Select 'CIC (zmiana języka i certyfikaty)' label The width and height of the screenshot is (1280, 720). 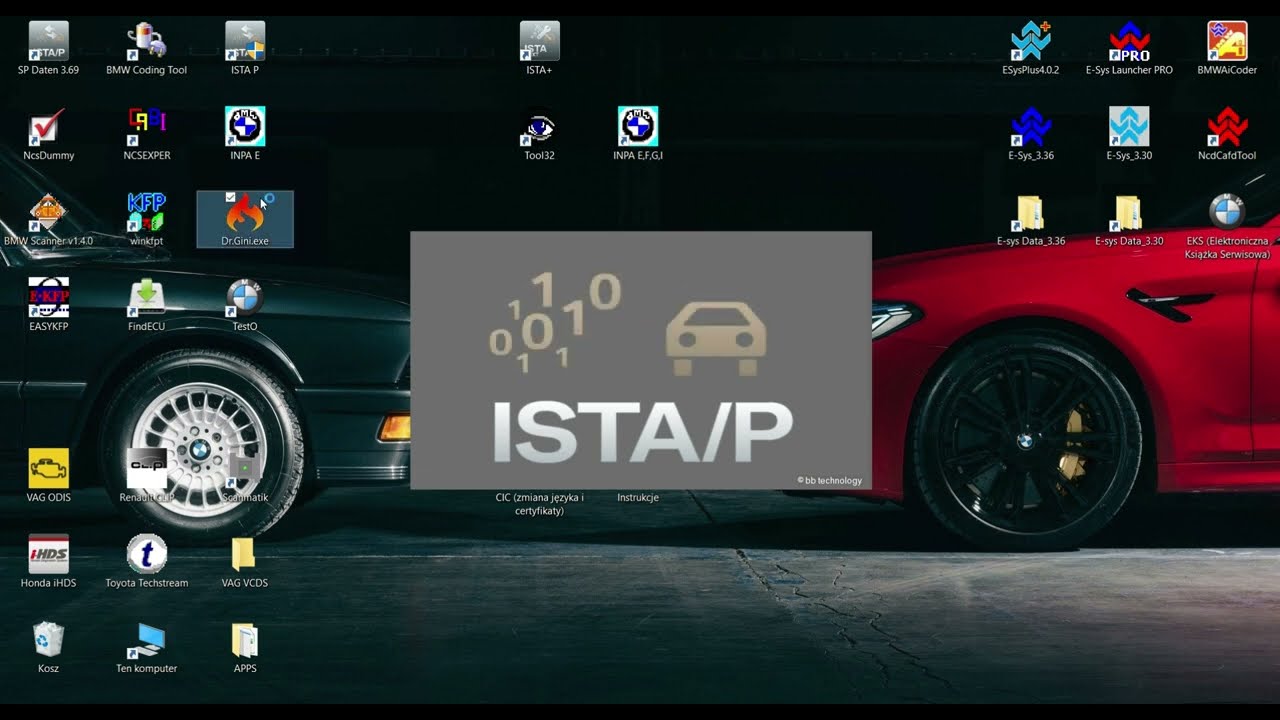click(539, 504)
